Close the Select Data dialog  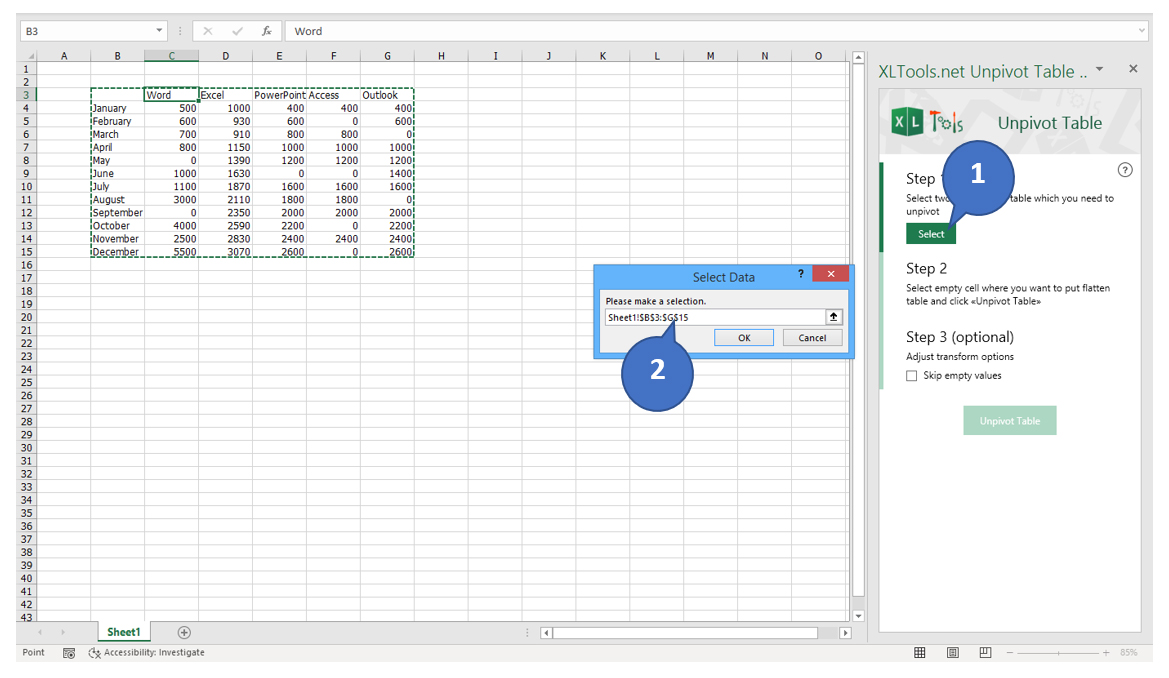tap(831, 274)
